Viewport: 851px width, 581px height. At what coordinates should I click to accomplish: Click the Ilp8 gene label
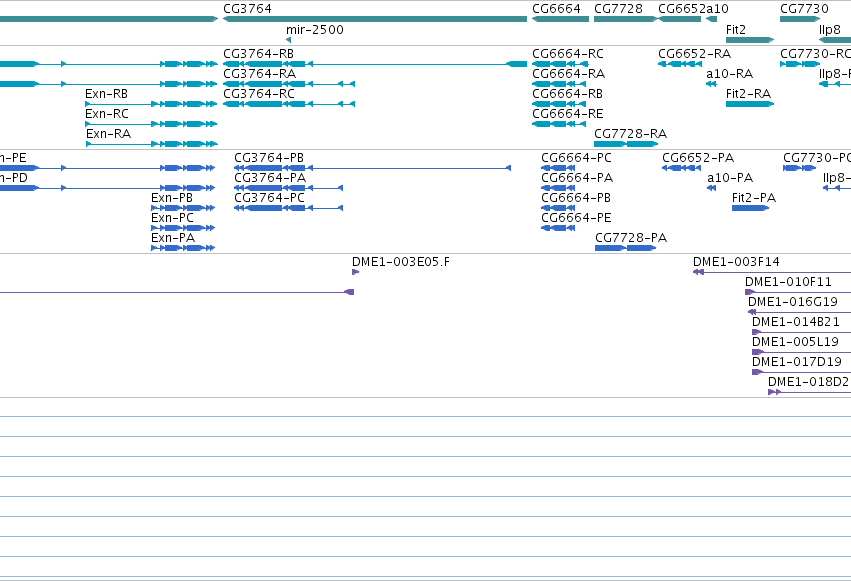(830, 29)
